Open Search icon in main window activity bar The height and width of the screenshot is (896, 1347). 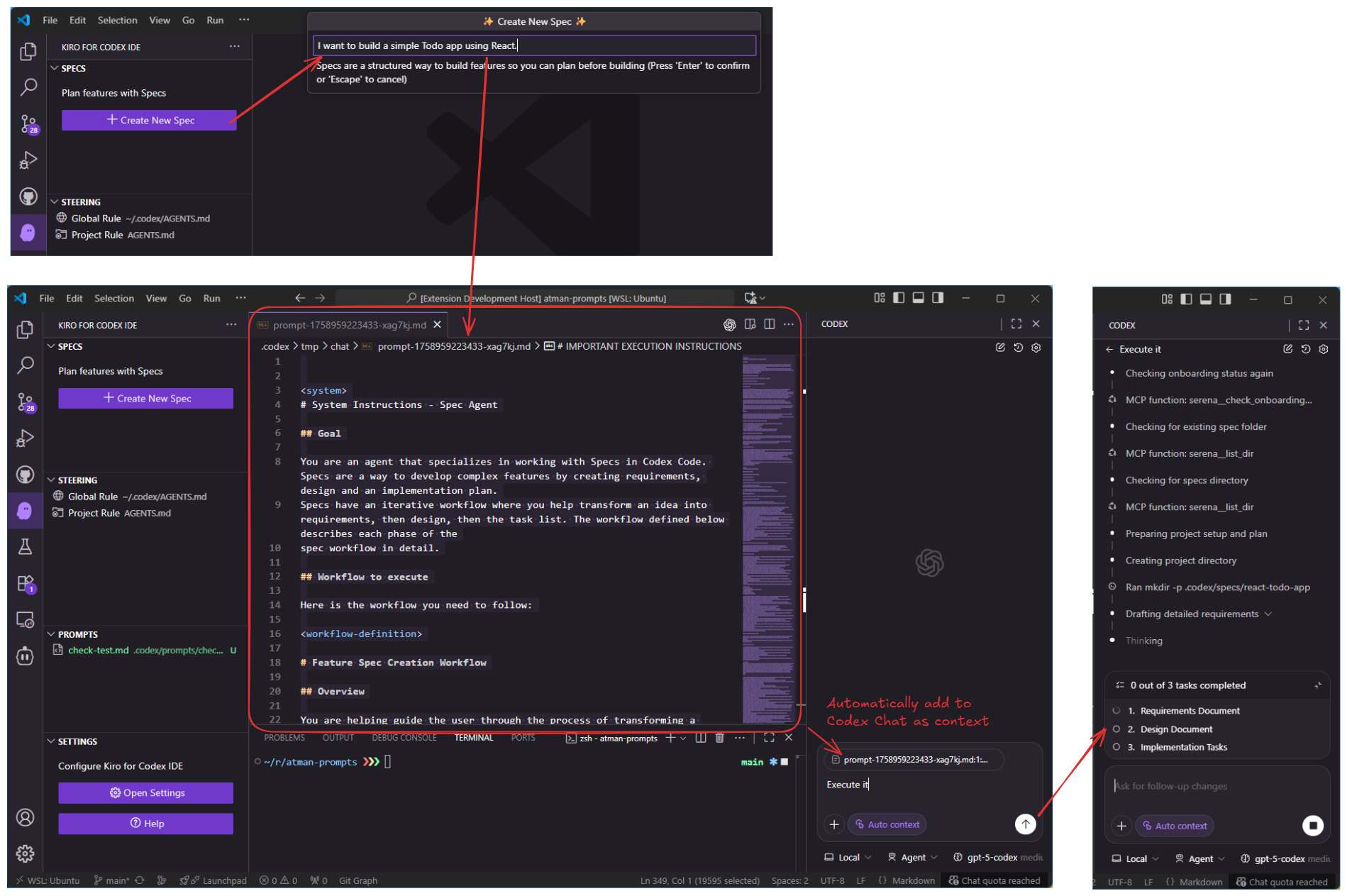point(26,365)
